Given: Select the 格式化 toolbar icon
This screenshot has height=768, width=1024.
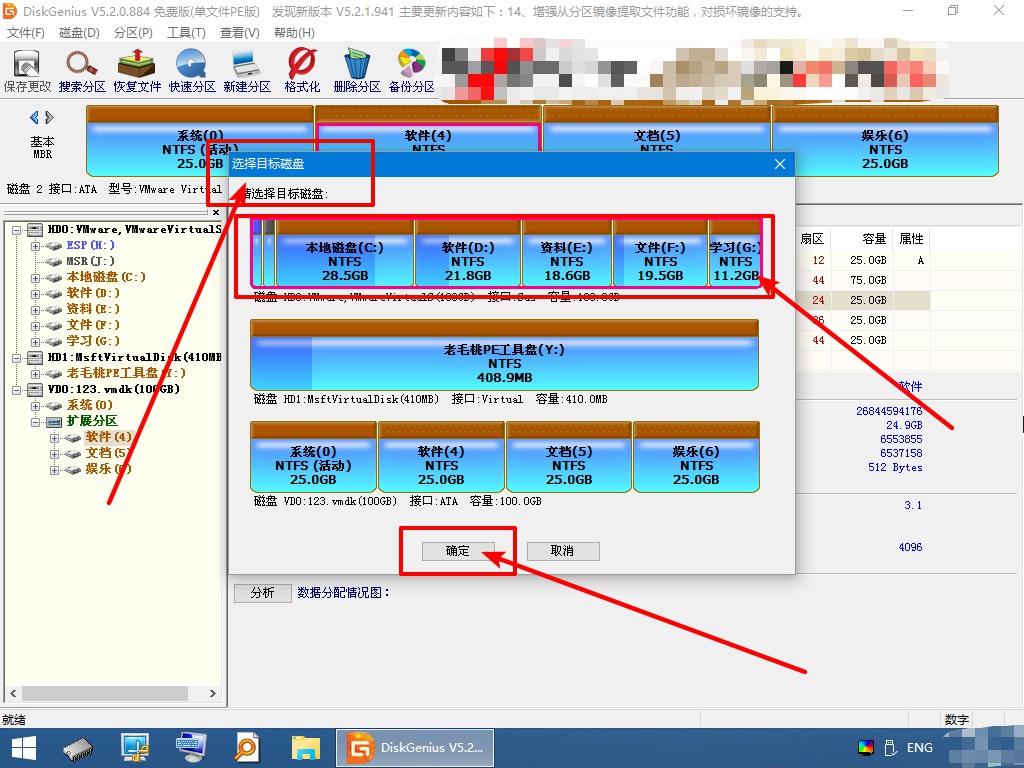Looking at the screenshot, I should click(x=302, y=71).
